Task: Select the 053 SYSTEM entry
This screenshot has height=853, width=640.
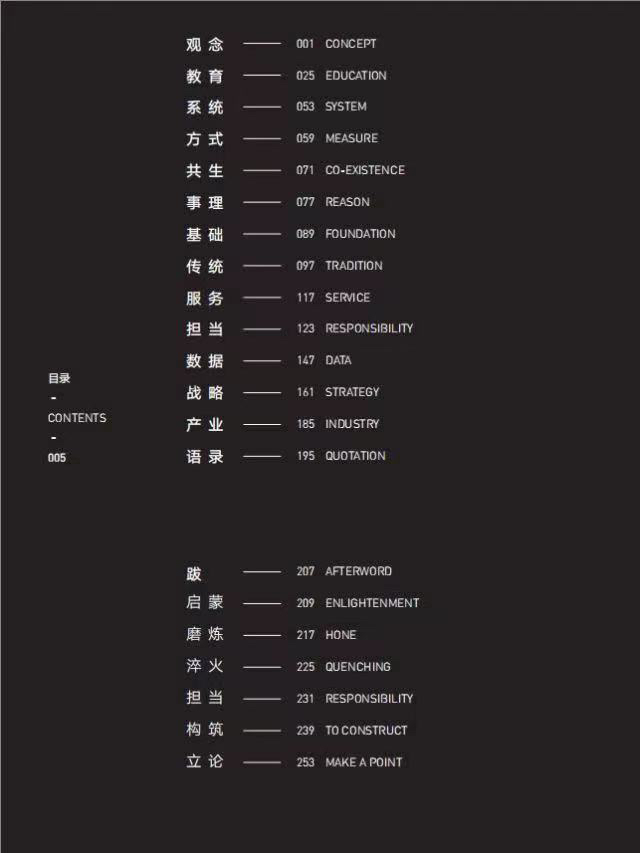Action: 345,107
